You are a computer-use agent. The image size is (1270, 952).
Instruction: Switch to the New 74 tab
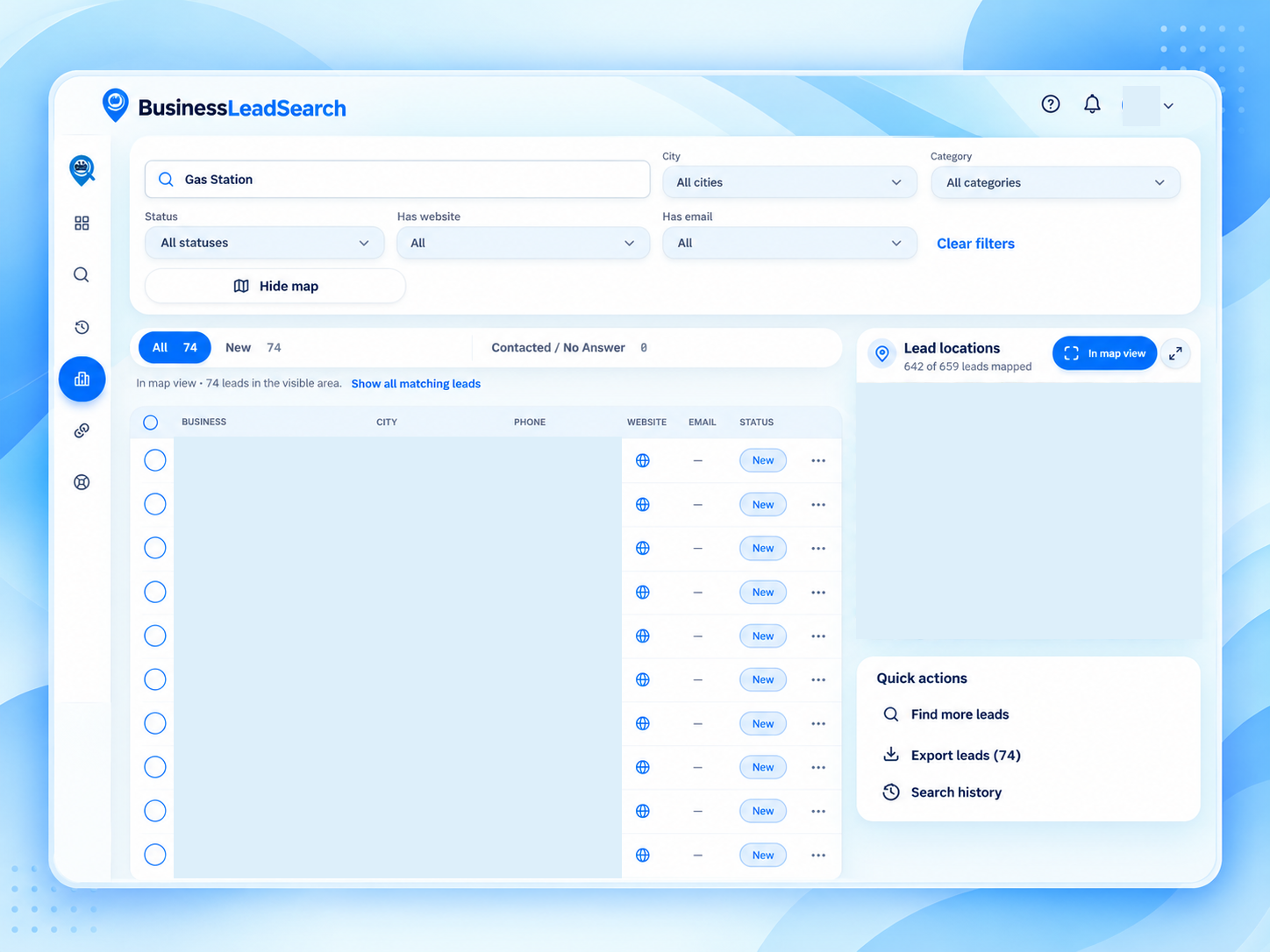point(253,348)
